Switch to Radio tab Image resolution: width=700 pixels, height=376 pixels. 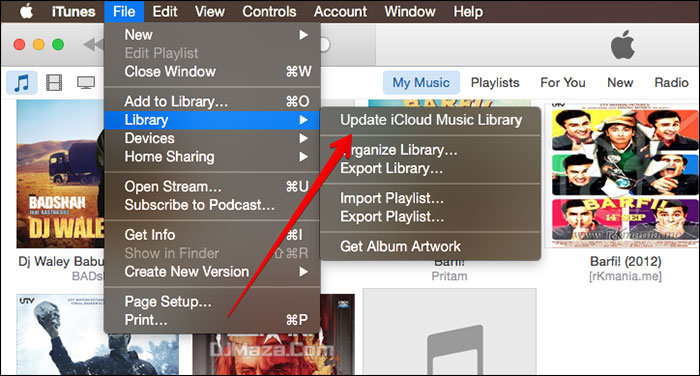pyautogui.click(x=671, y=83)
